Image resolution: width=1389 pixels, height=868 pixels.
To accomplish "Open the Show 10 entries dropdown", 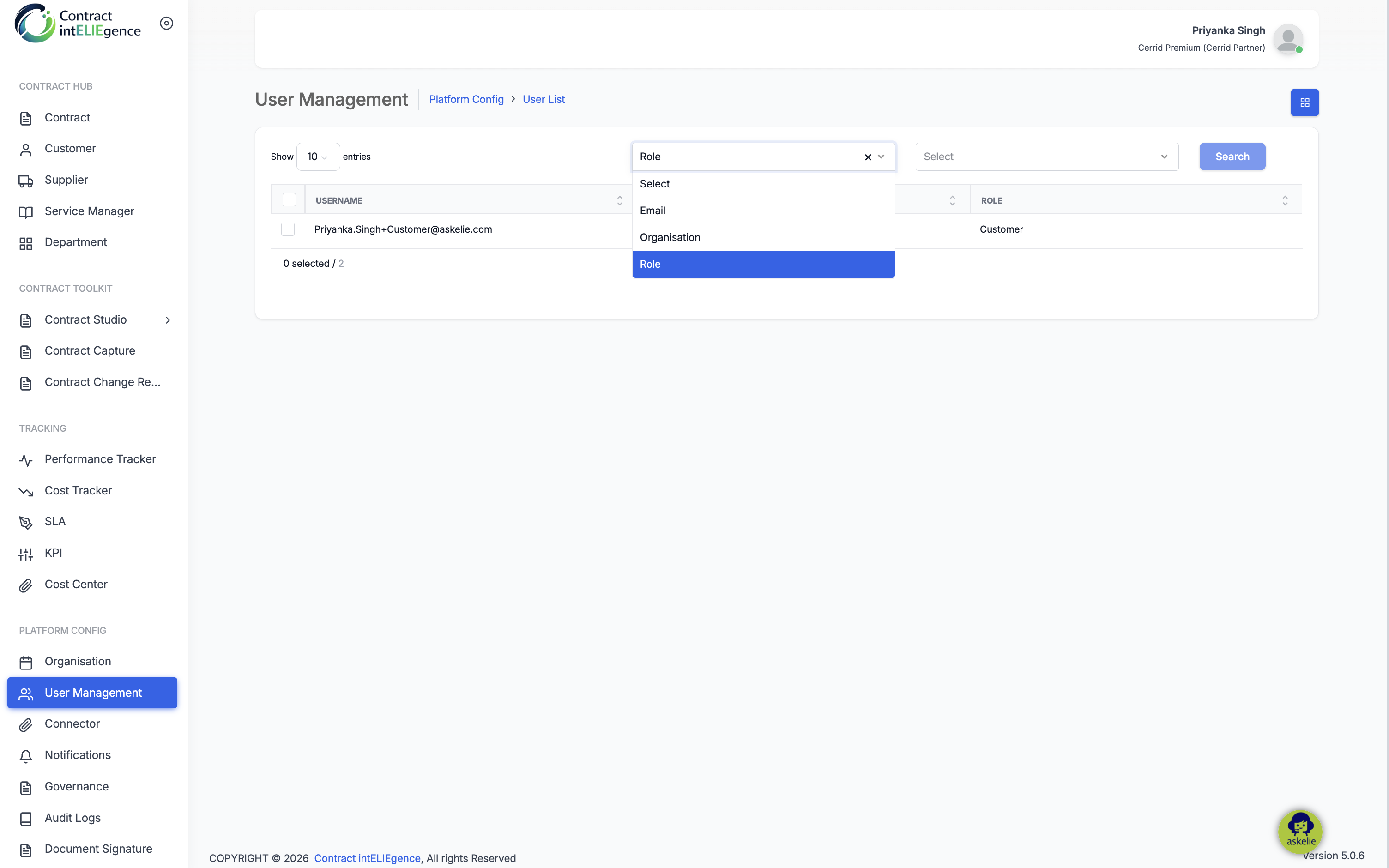I will coord(318,157).
